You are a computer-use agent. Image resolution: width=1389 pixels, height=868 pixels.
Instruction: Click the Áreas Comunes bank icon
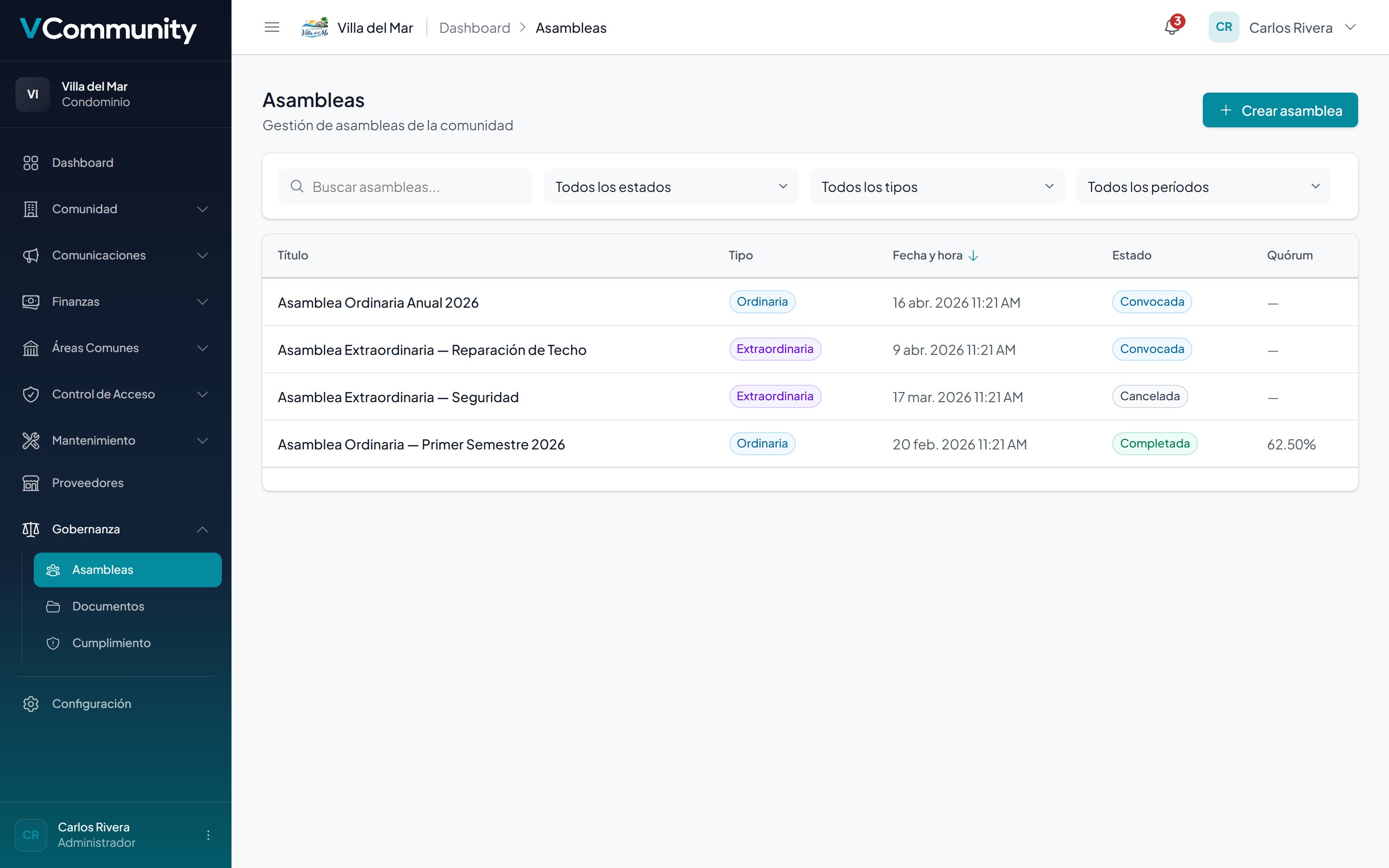(30, 348)
